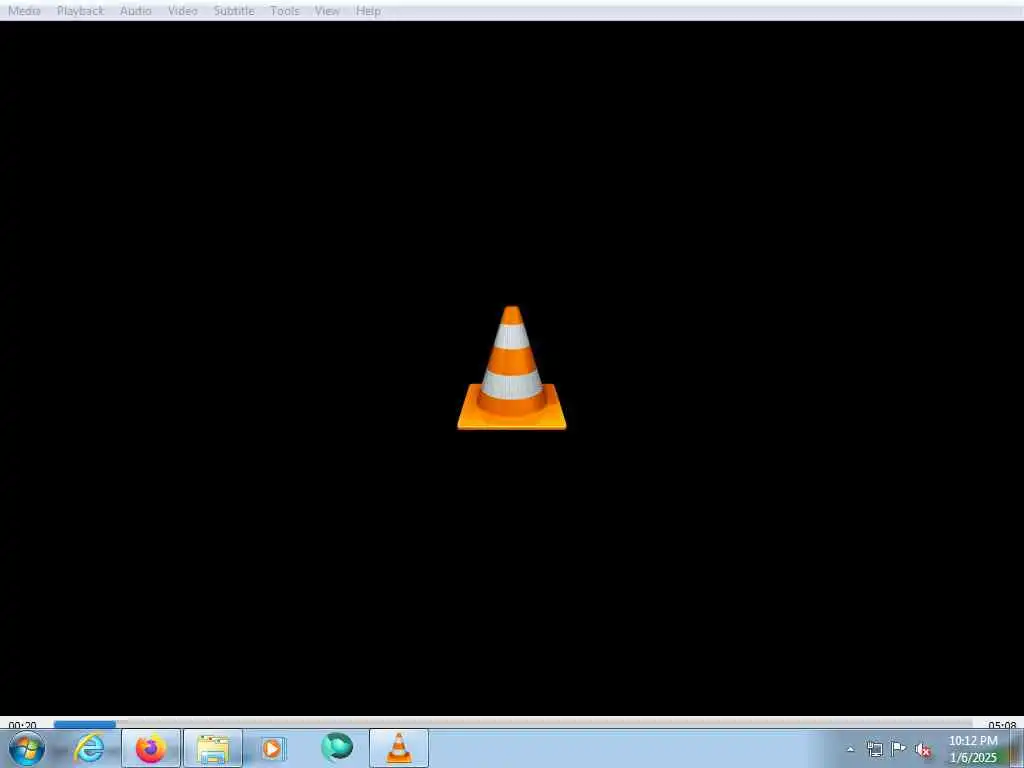This screenshot has width=1024, height=768.
Task: Click the Show desktop strip at taskbar end
Action: [x=1017, y=748]
